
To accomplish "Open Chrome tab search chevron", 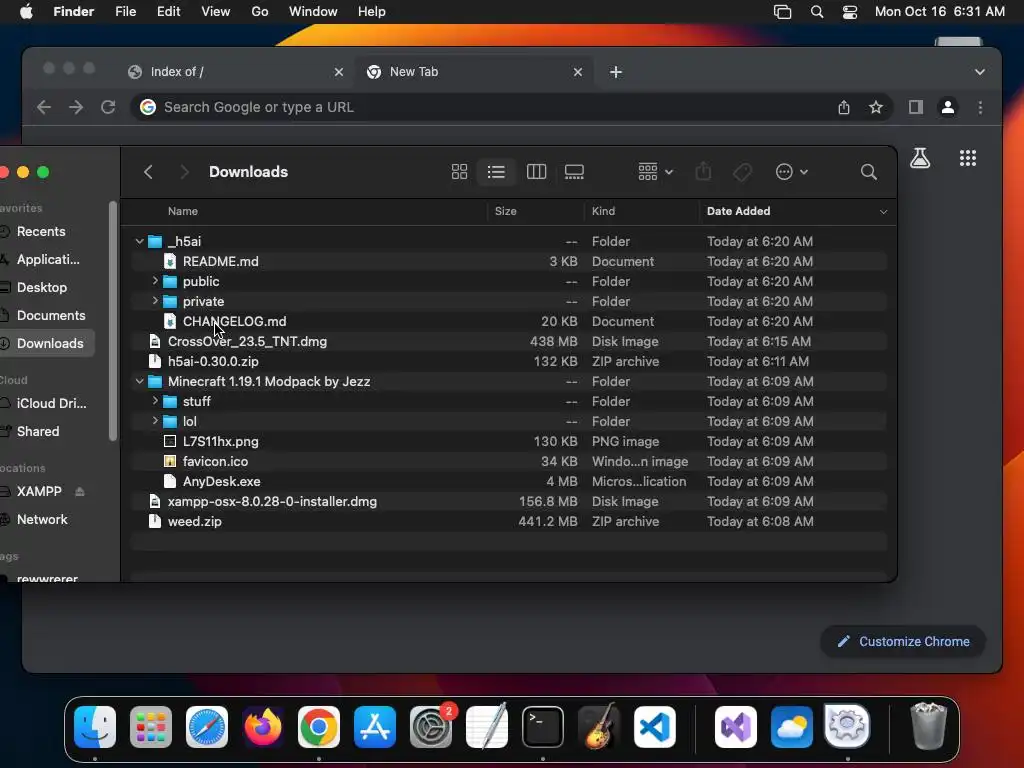I will click(x=980, y=72).
